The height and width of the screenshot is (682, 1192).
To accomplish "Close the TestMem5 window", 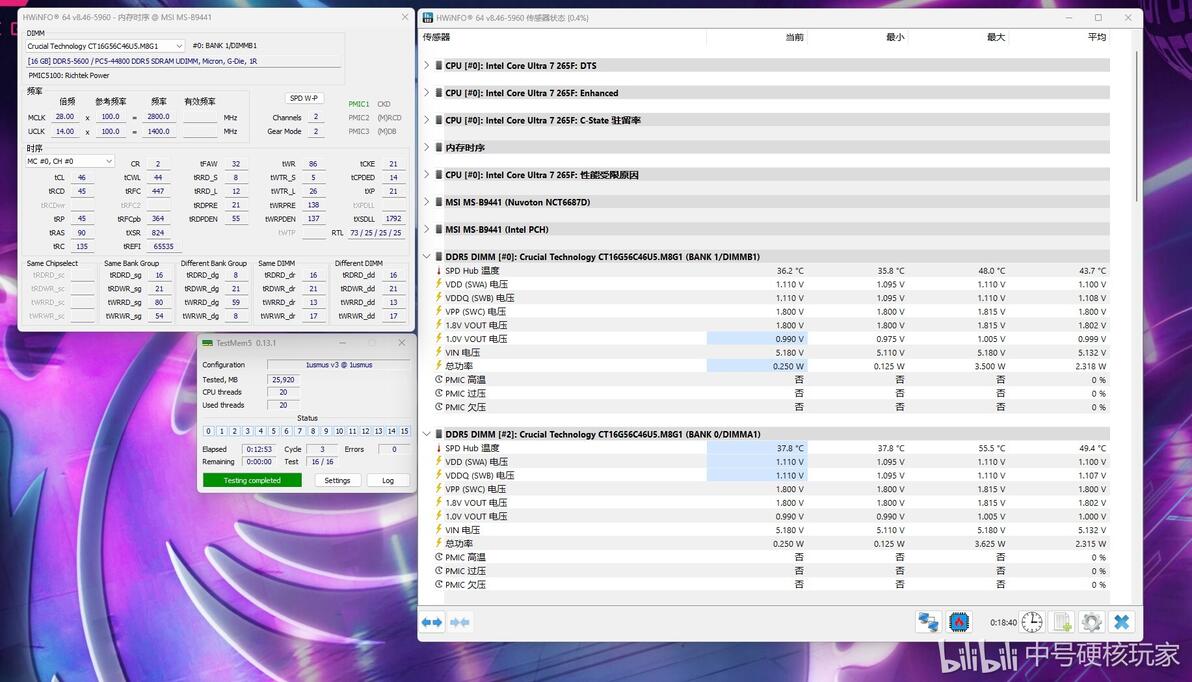I will click(401, 343).
